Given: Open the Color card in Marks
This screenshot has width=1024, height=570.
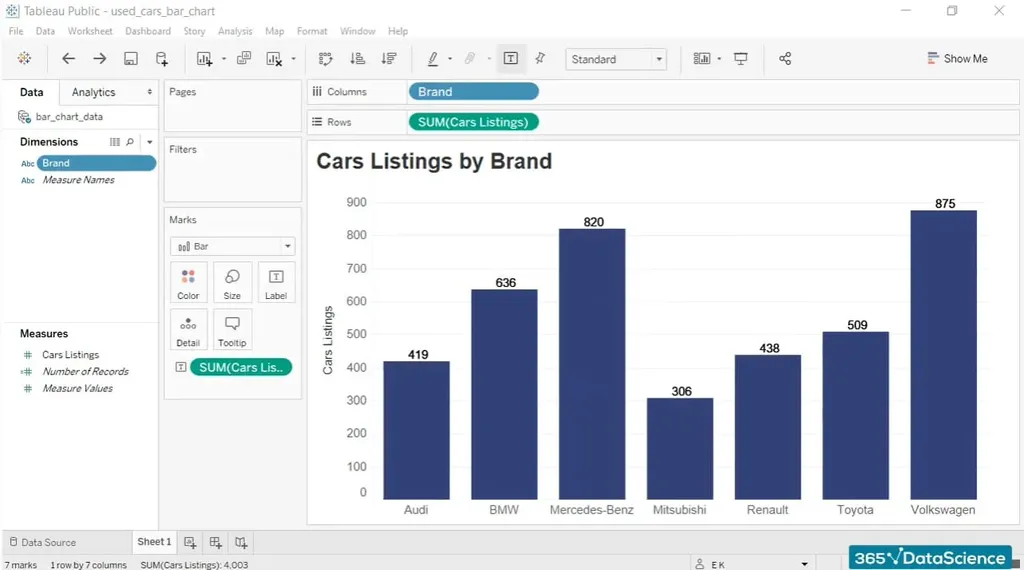Looking at the screenshot, I should [x=188, y=283].
